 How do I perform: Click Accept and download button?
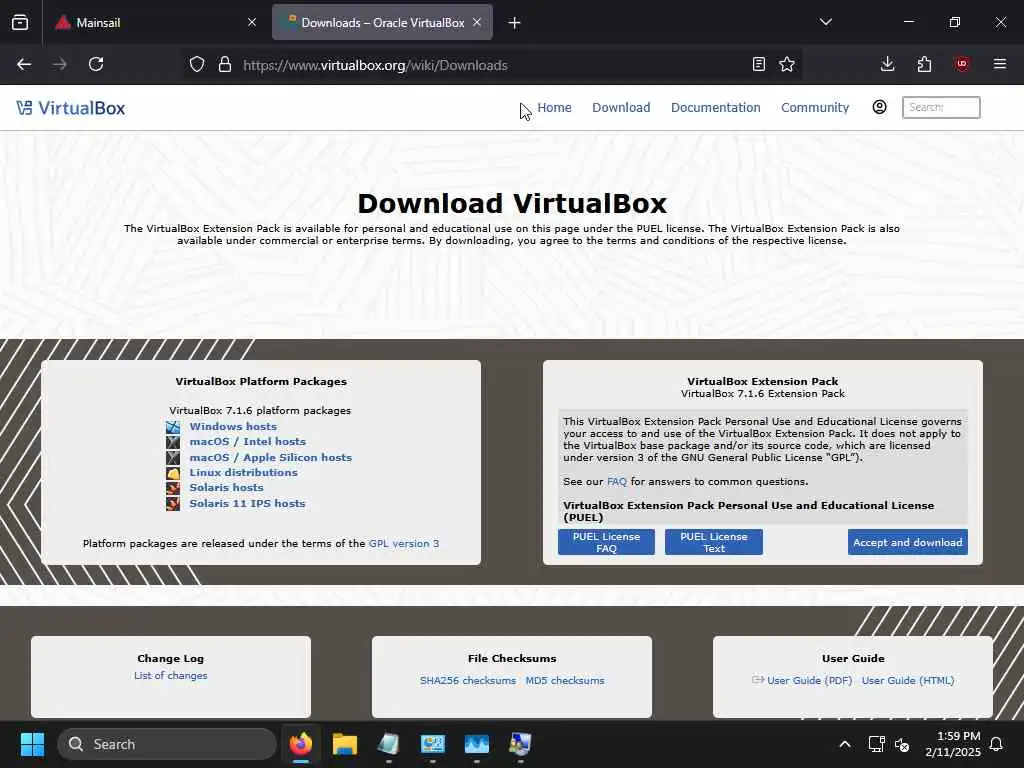click(x=908, y=542)
